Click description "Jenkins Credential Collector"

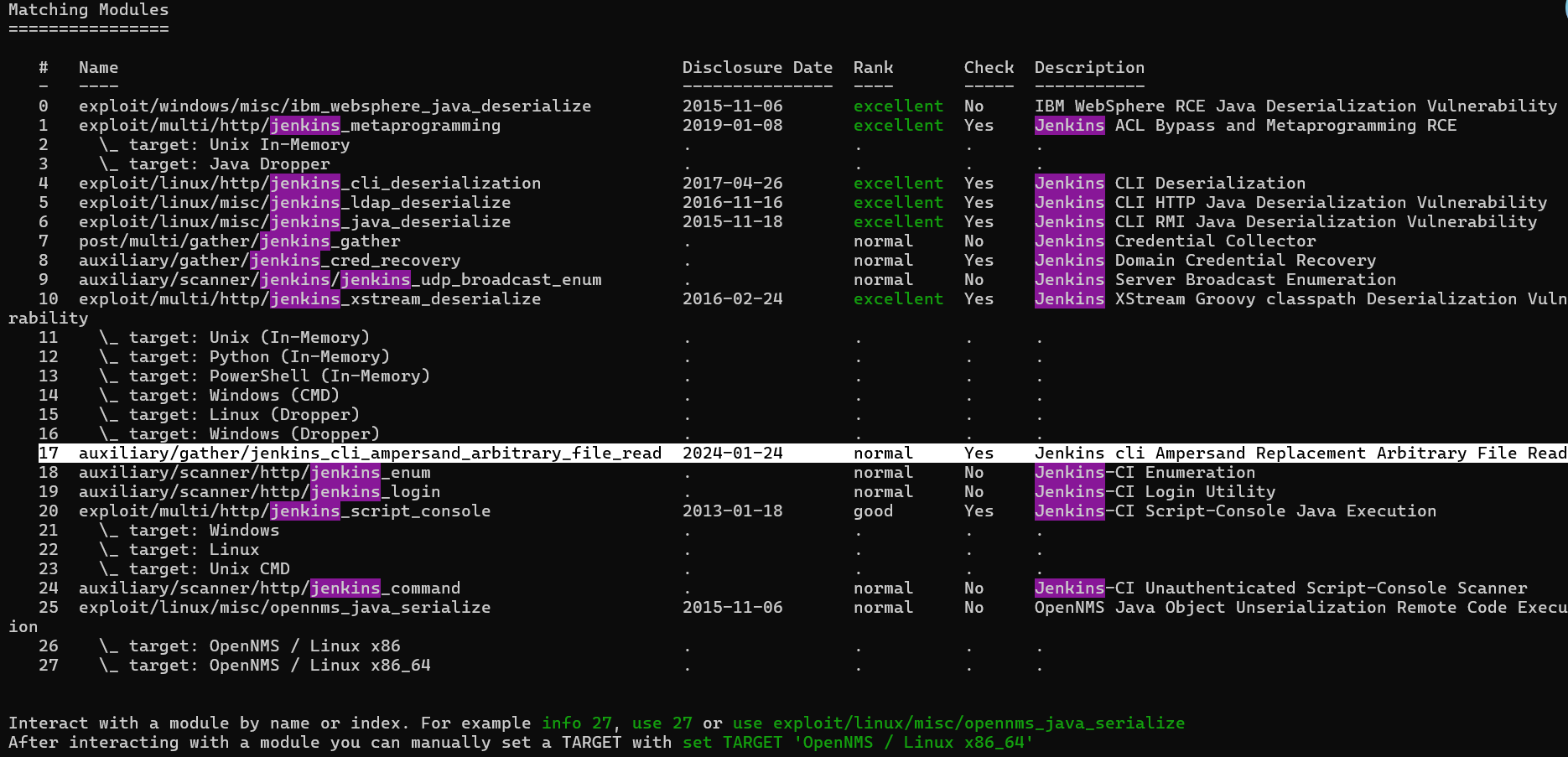click(x=1176, y=241)
